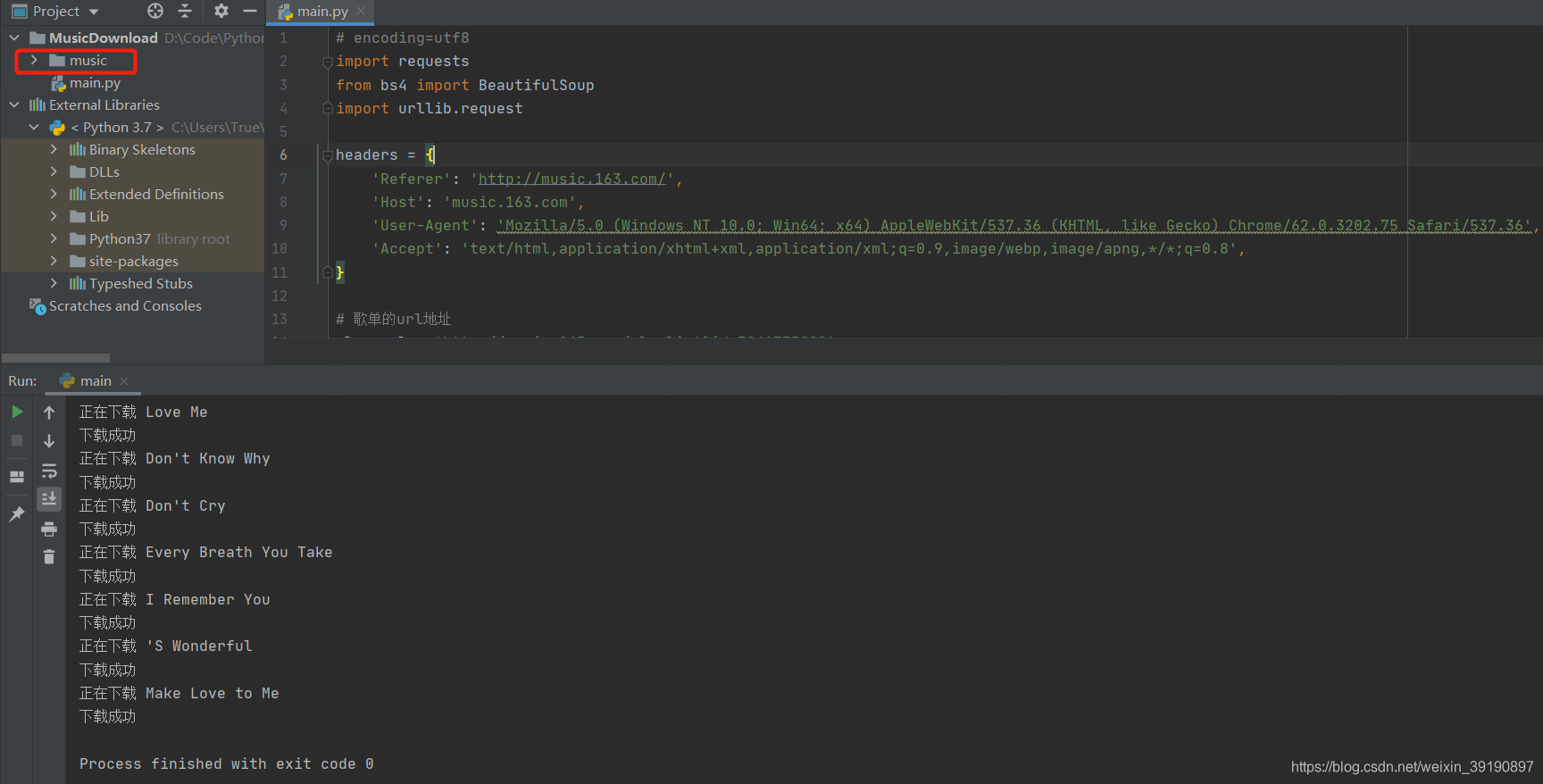Screen dimensions: 1543x784
Task: Close the main run tab
Action: pyautogui.click(x=124, y=381)
